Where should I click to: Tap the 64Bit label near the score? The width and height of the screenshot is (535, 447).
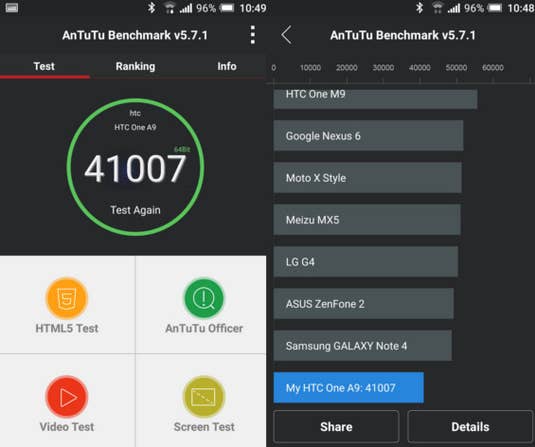click(182, 149)
